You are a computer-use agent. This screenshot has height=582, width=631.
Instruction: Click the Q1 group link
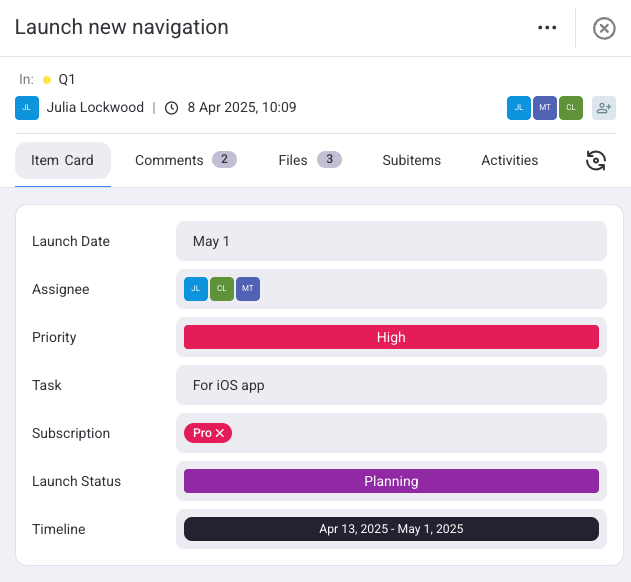point(67,79)
